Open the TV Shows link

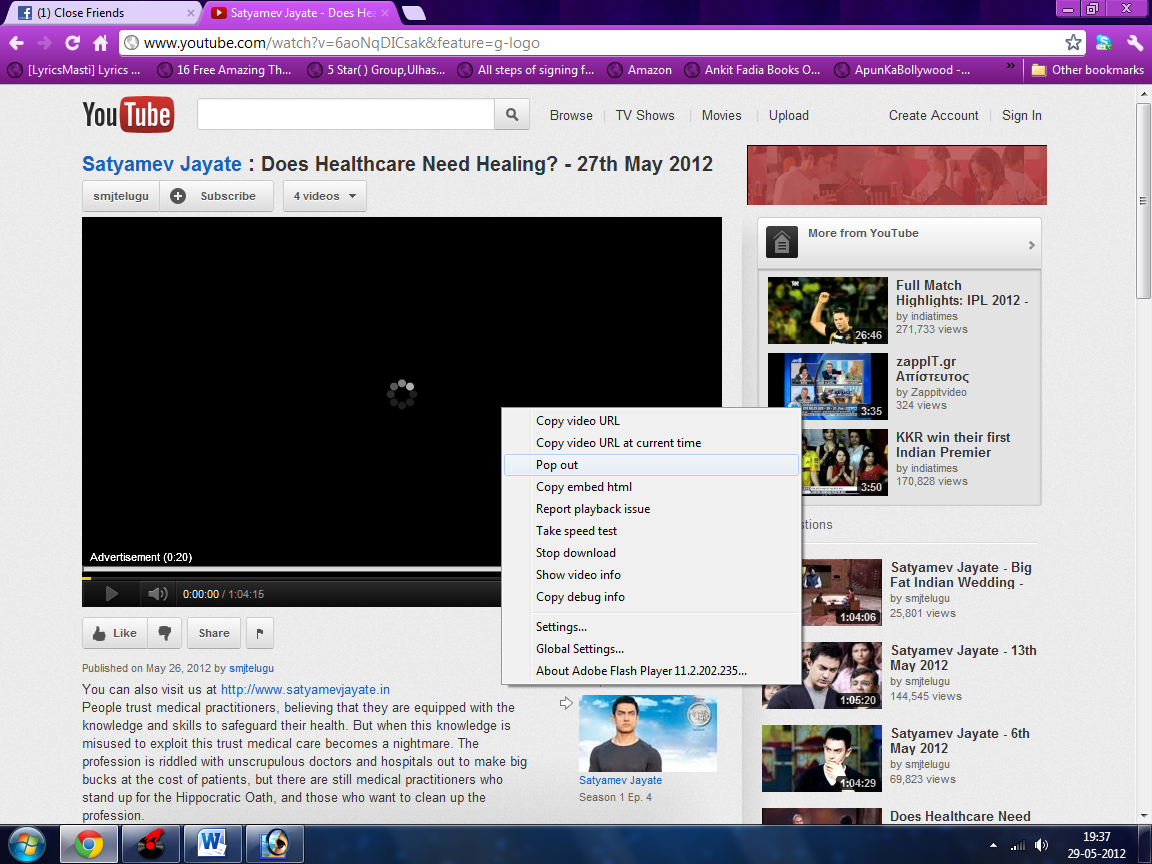645,115
